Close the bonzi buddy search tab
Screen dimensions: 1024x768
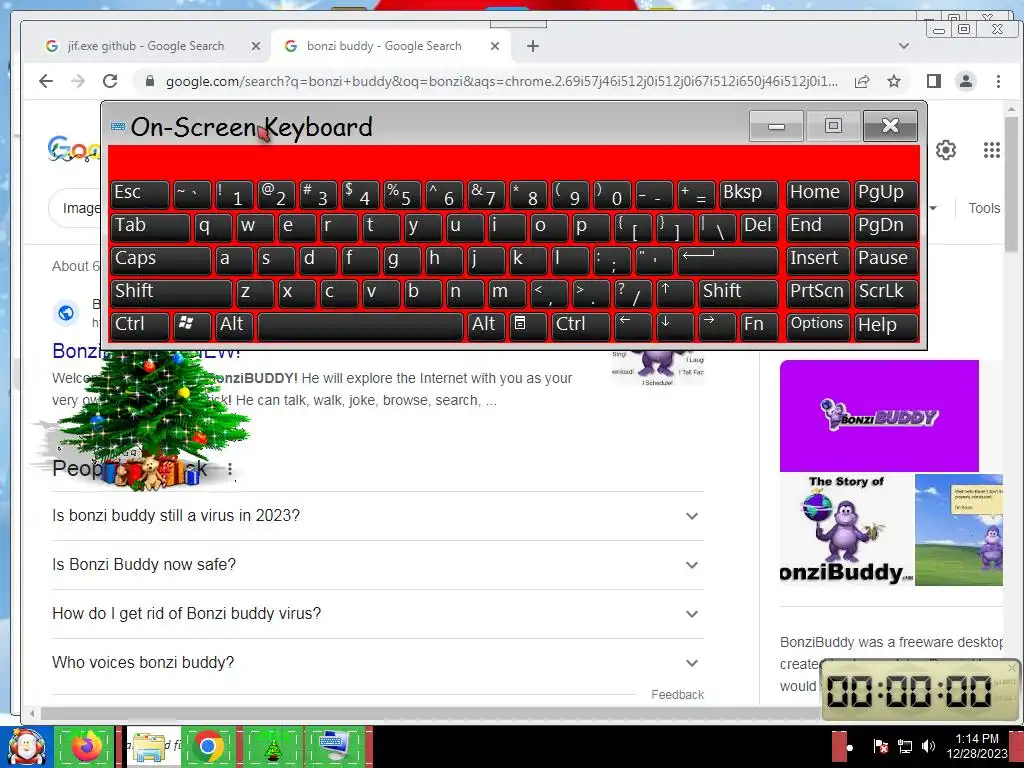[495, 46]
